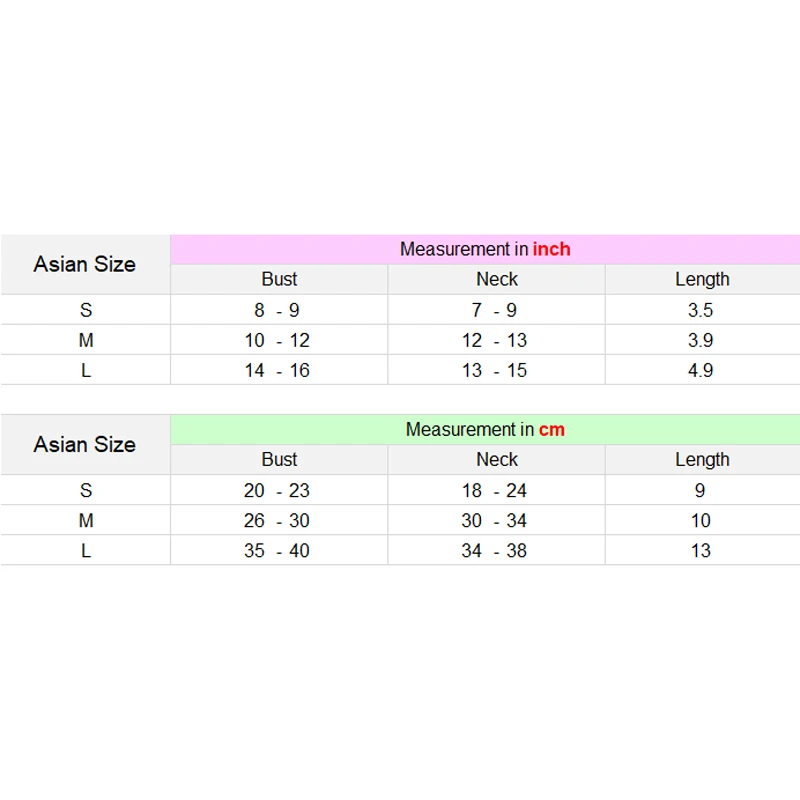Select the Asian Size header beside the inch table
Screen dimensions: 800x800
pyautogui.click(x=85, y=264)
